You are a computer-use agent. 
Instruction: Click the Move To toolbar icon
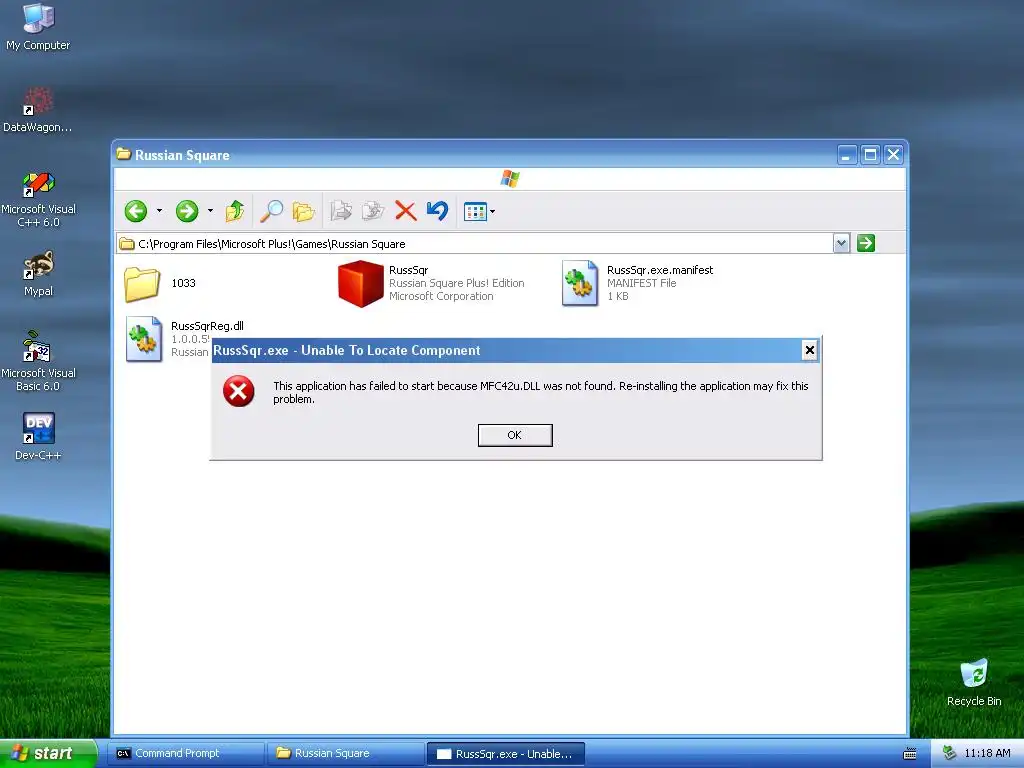pos(341,211)
